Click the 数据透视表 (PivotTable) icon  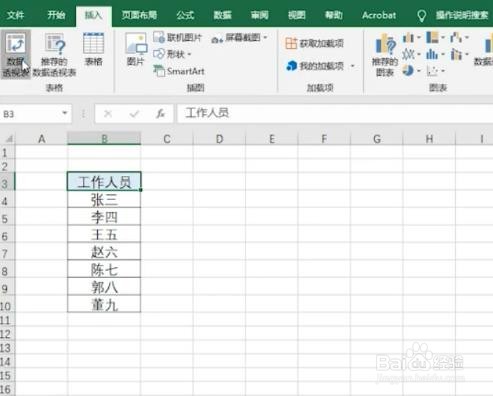[x=16, y=54]
